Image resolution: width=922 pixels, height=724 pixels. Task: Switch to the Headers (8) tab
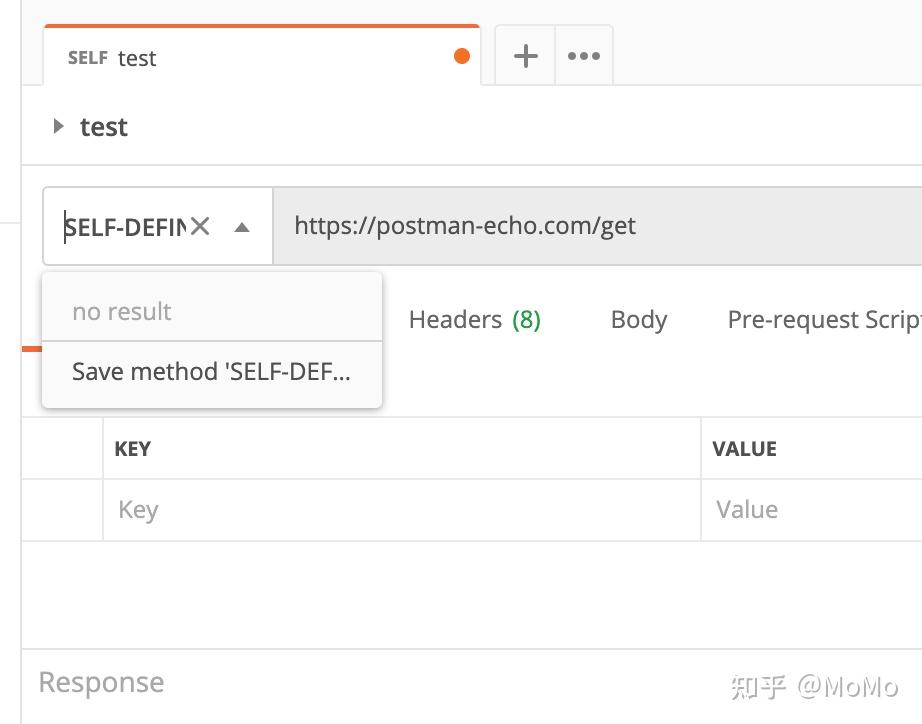475,320
